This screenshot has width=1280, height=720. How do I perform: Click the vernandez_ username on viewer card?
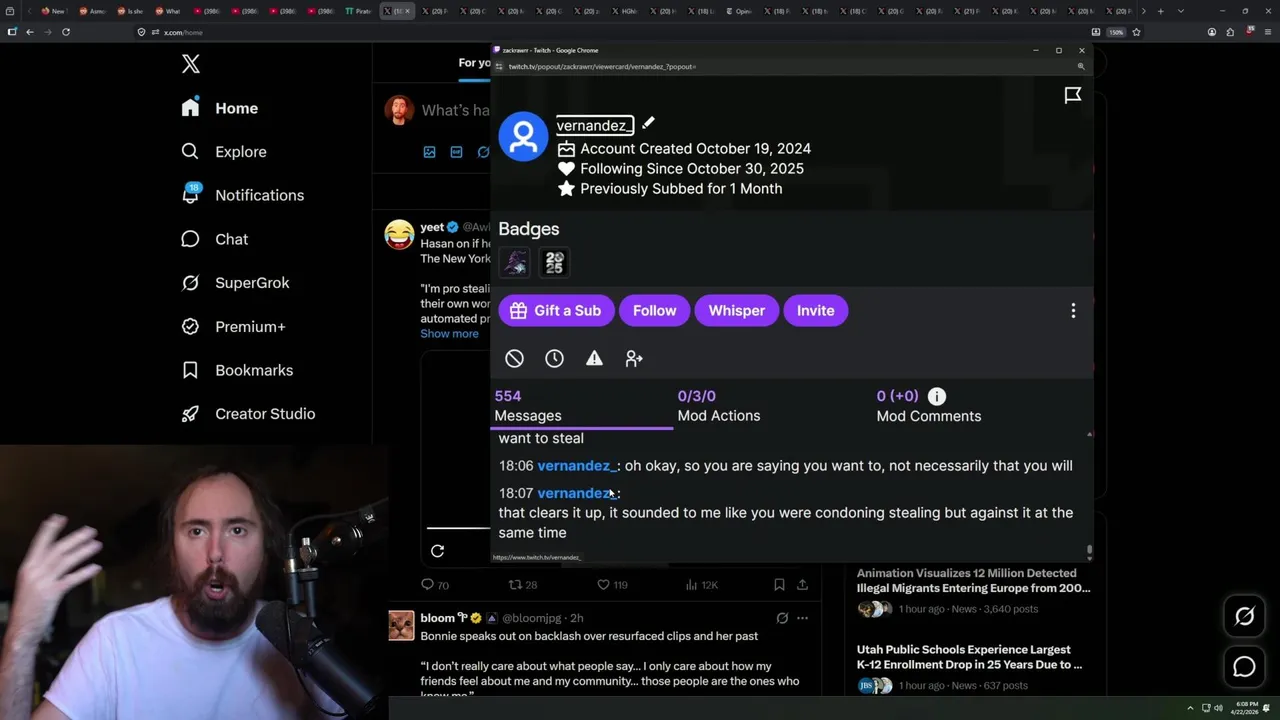pos(594,125)
